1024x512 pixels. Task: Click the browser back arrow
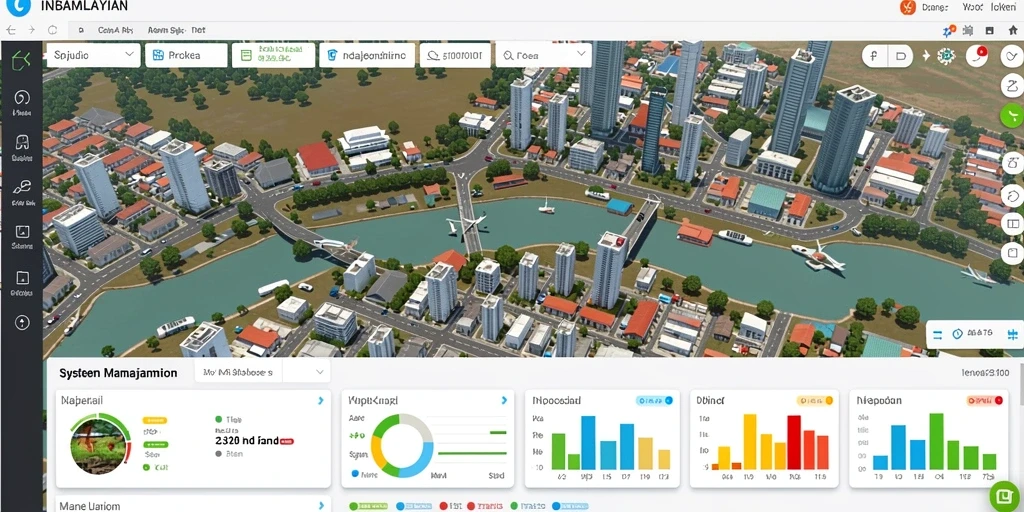coord(10,30)
